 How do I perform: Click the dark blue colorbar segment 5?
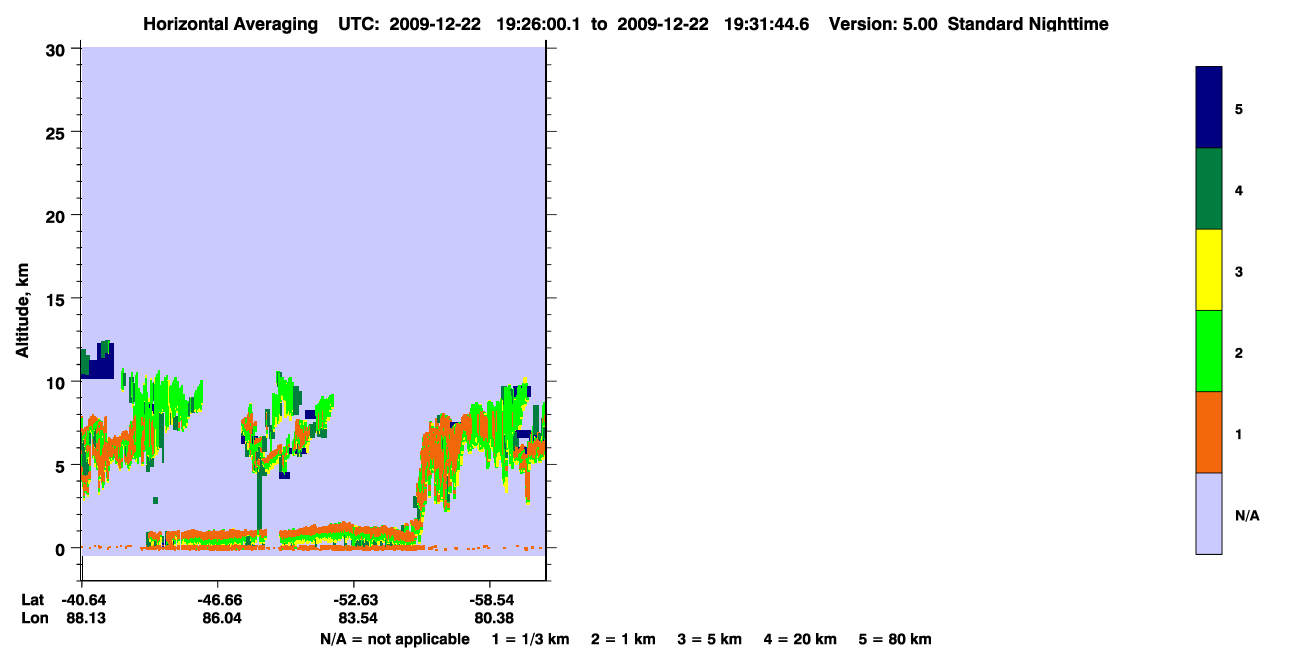pyautogui.click(x=1209, y=107)
